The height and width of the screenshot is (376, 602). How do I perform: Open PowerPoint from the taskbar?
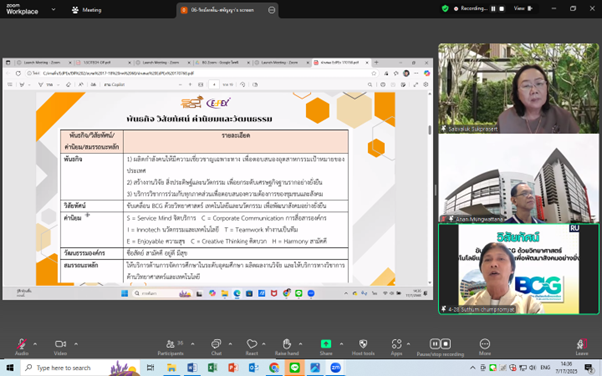pos(233,368)
